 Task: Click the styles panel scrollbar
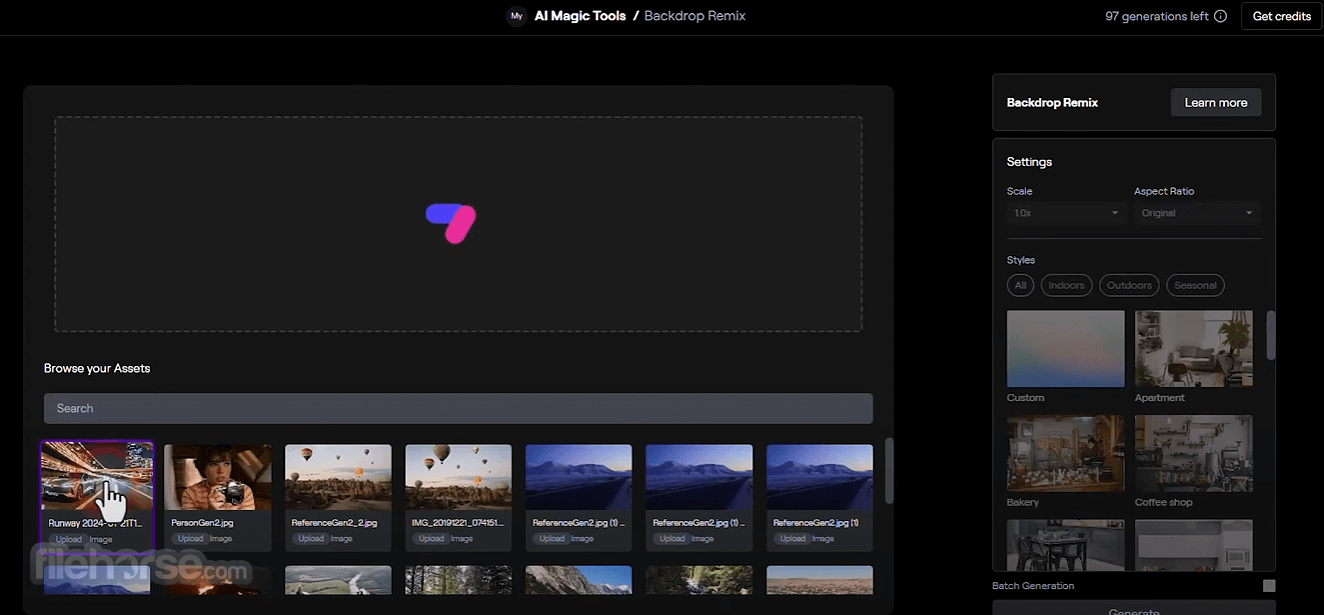1271,335
